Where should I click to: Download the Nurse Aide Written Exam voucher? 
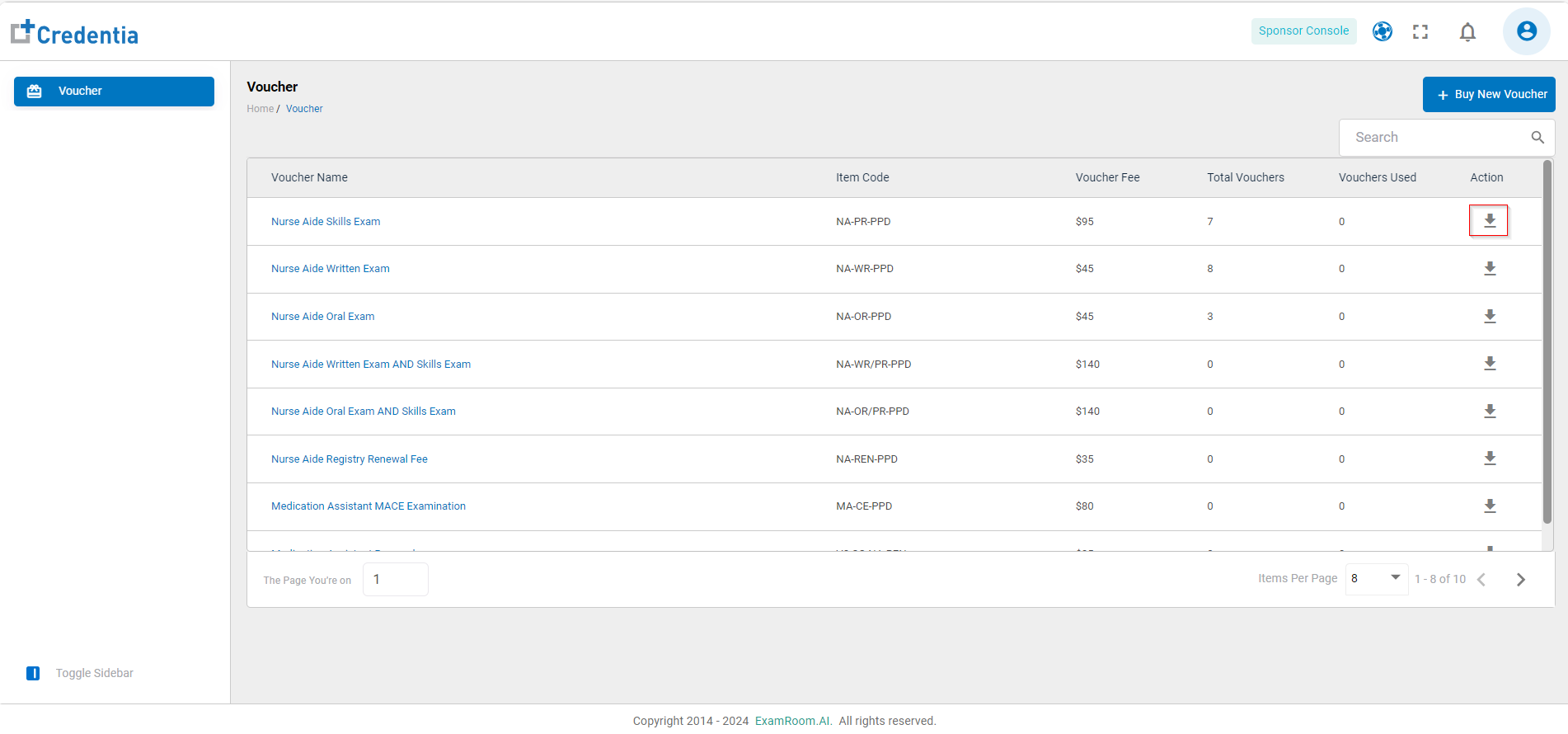click(1490, 269)
